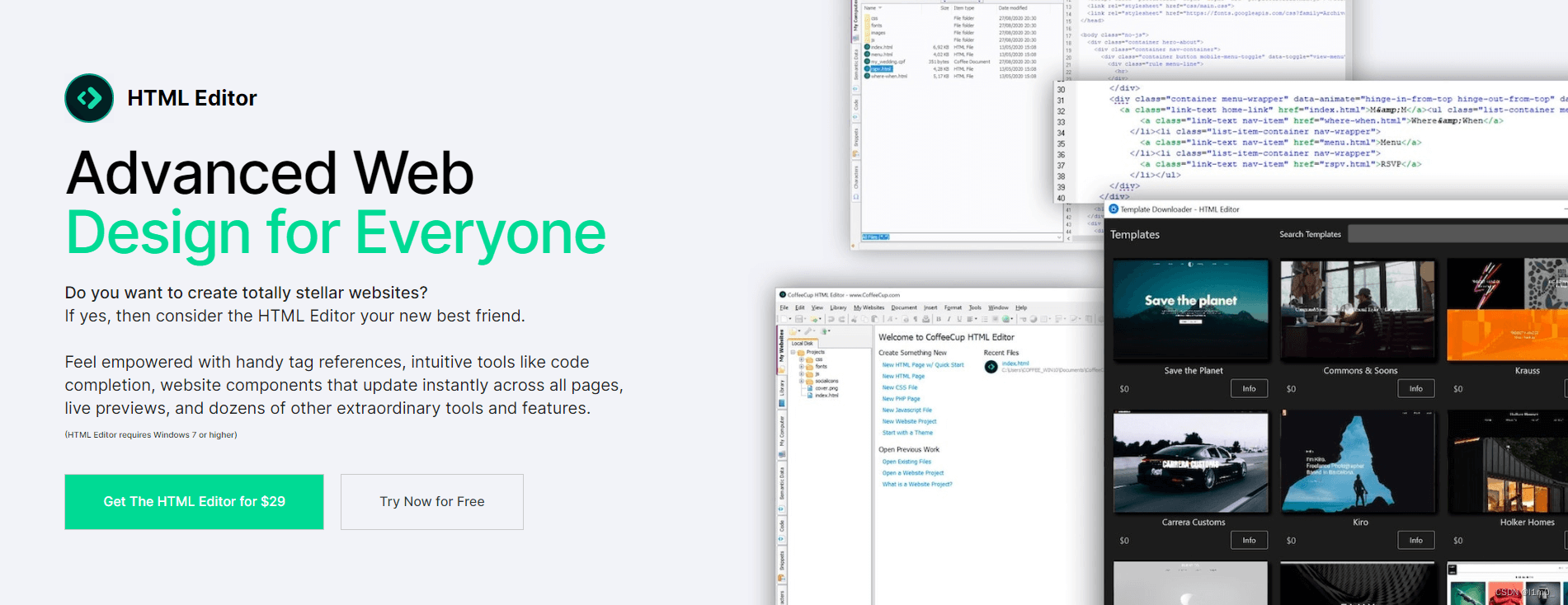Click the Template Downloader window icon
Viewport: 1568px width, 605px height.
pos(1114,209)
